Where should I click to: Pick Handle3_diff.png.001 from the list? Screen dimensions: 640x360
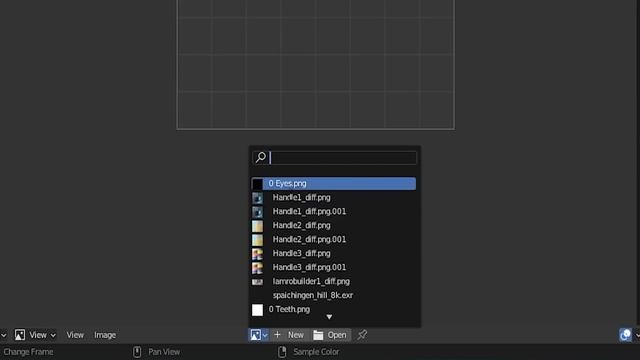click(x=333, y=267)
